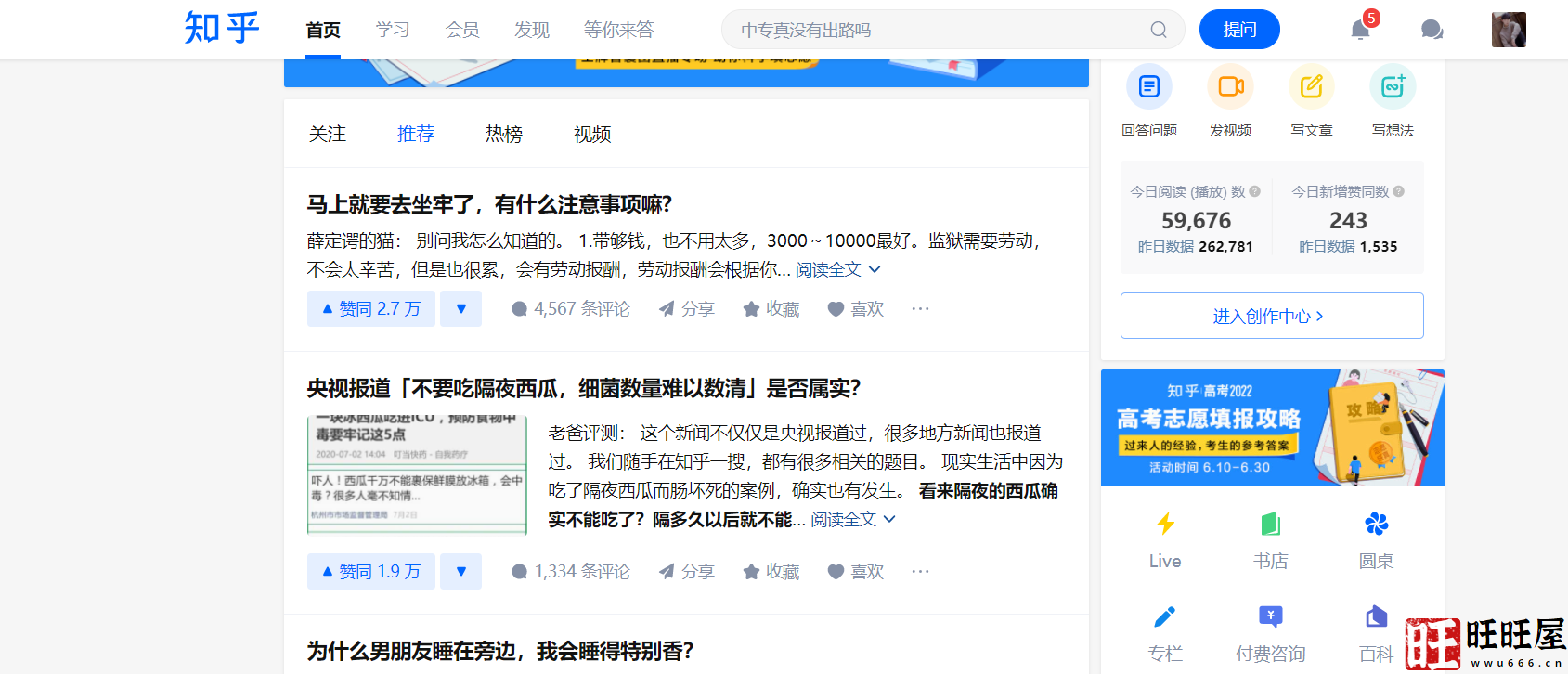Image resolution: width=1568 pixels, height=674 pixels.
Task: Downvote the prison question answer
Action: pyautogui.click(x=461, y=309)
